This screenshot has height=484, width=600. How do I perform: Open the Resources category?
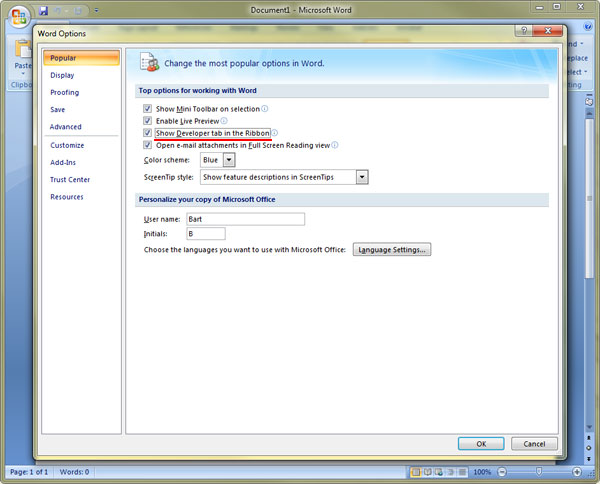coord(67,197)
